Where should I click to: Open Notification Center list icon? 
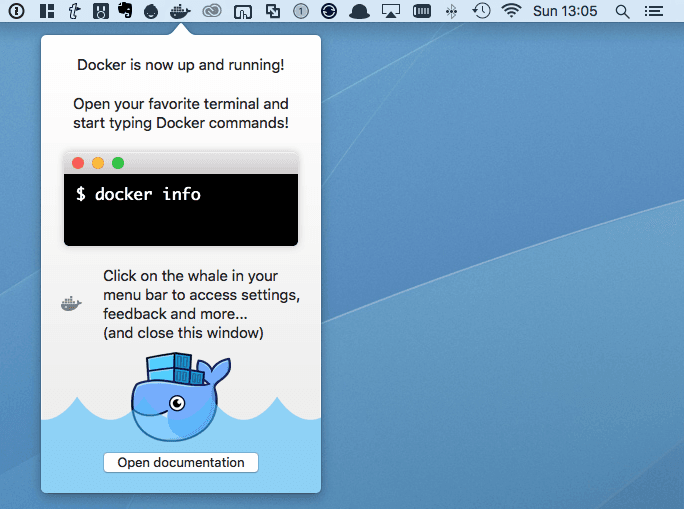653,11
